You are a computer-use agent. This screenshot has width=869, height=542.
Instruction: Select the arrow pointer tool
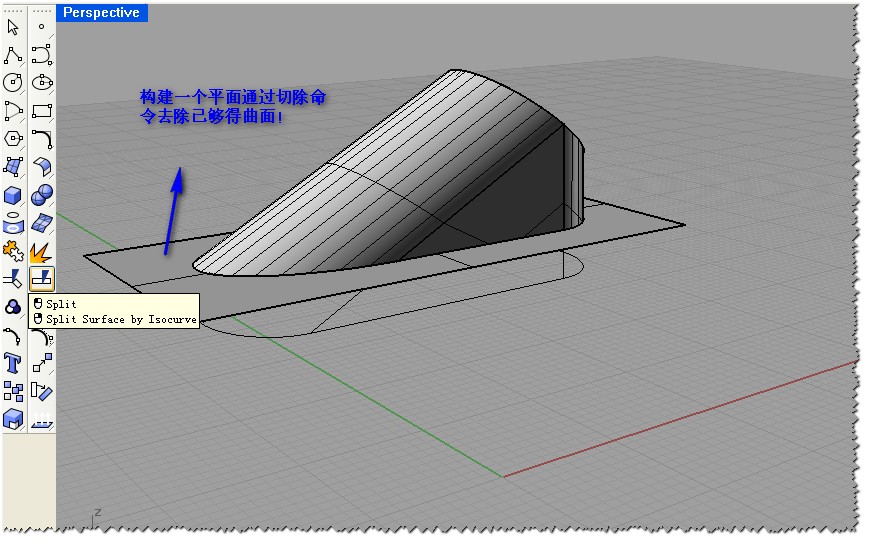point(13,27)
